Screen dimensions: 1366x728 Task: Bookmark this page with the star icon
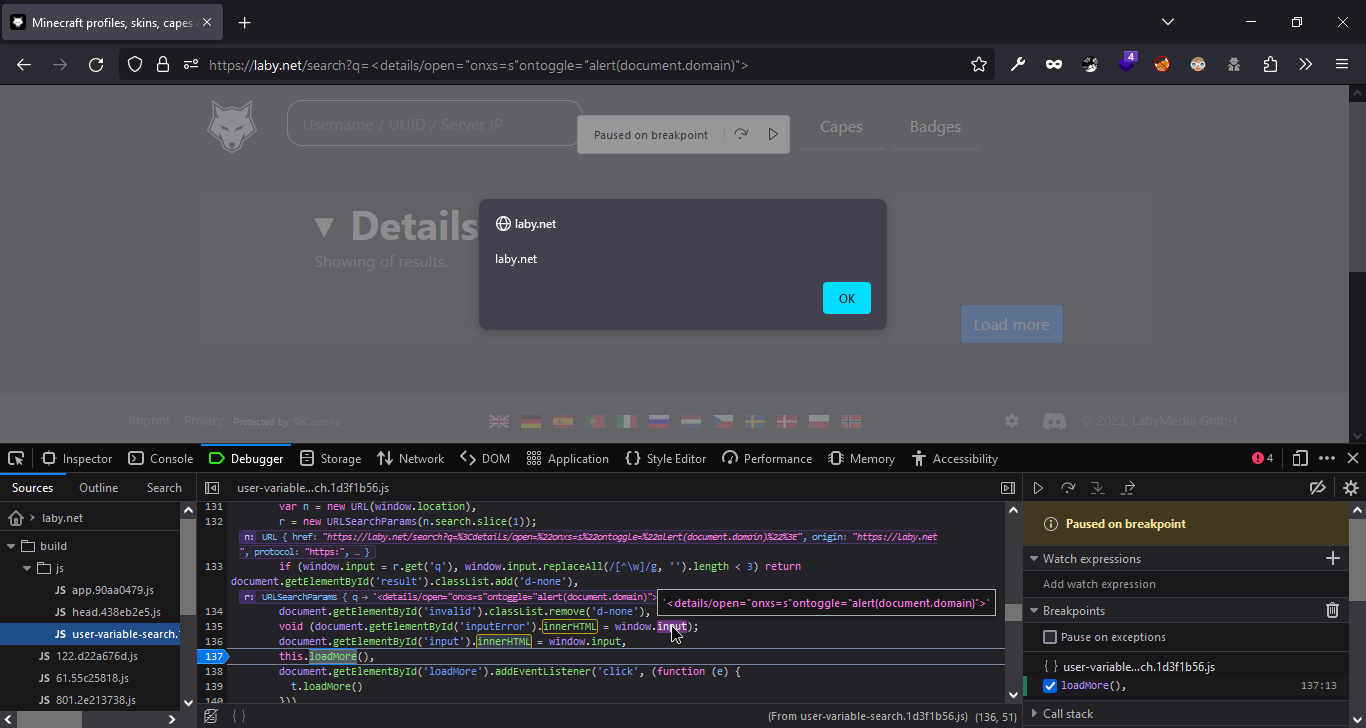979,65
